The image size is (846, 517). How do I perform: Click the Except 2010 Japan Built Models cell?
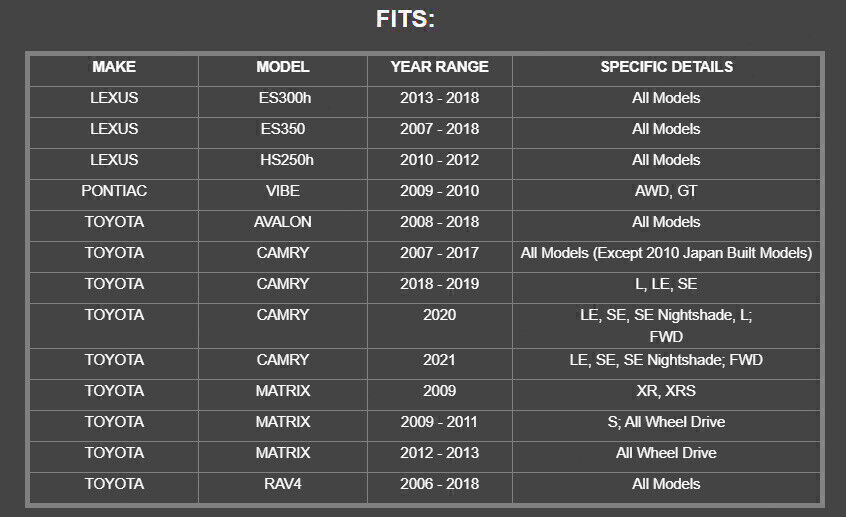pyautogui.click(x=666, y=253)
